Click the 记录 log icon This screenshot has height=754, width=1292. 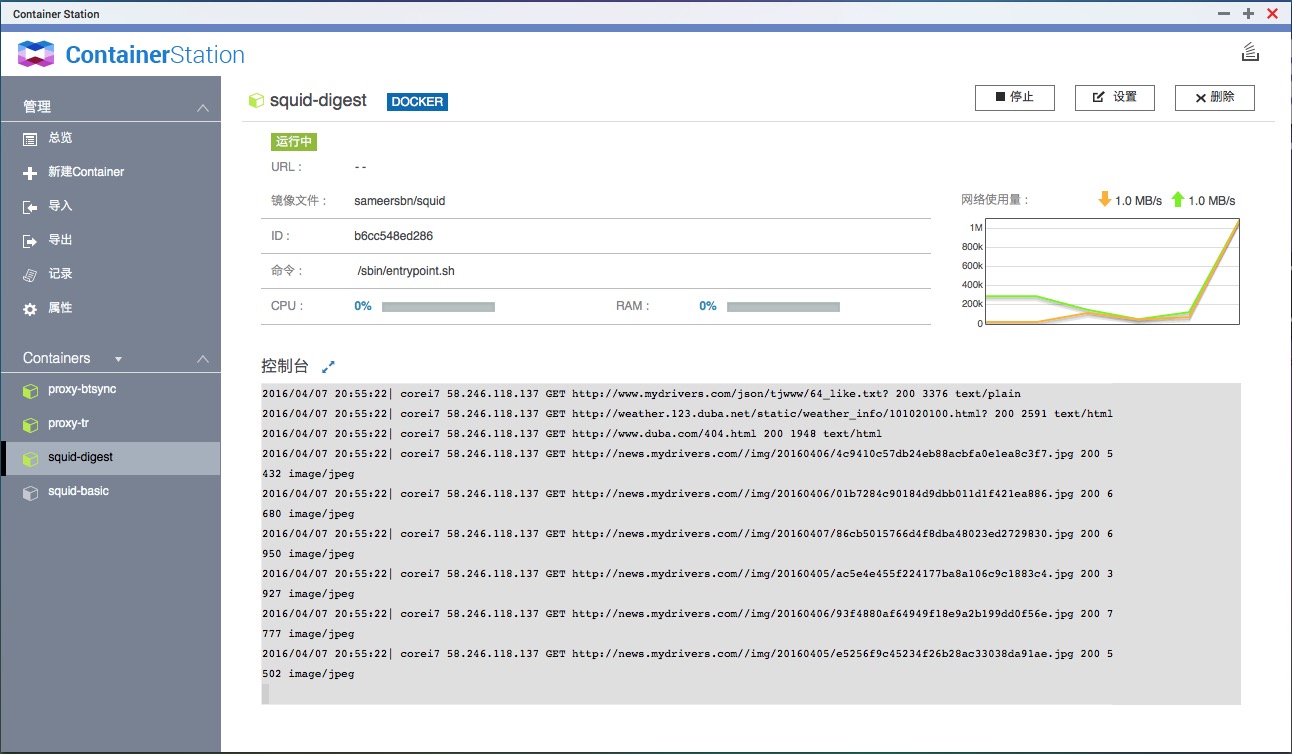(30, 275)
